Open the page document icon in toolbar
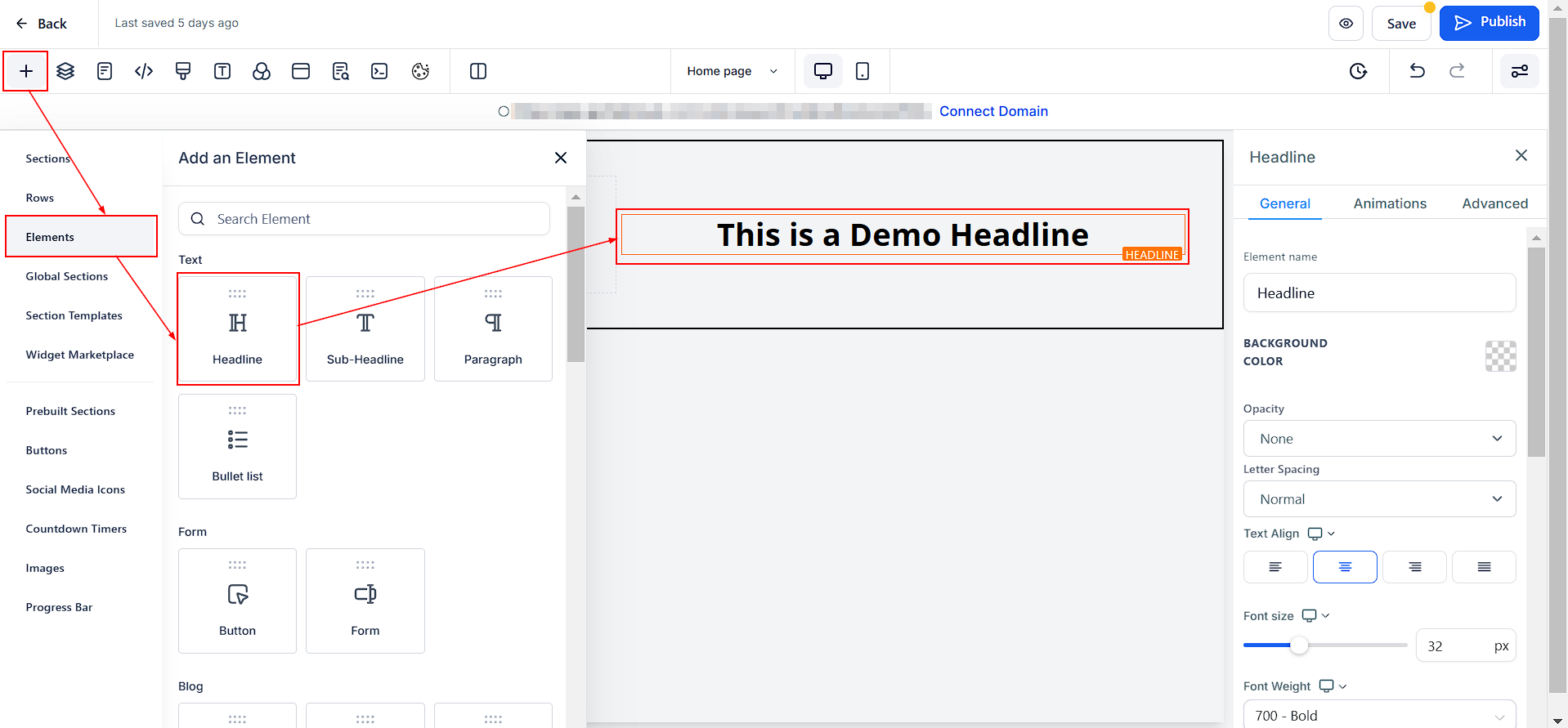This screenshot has width=1568, height=728. 105,71
